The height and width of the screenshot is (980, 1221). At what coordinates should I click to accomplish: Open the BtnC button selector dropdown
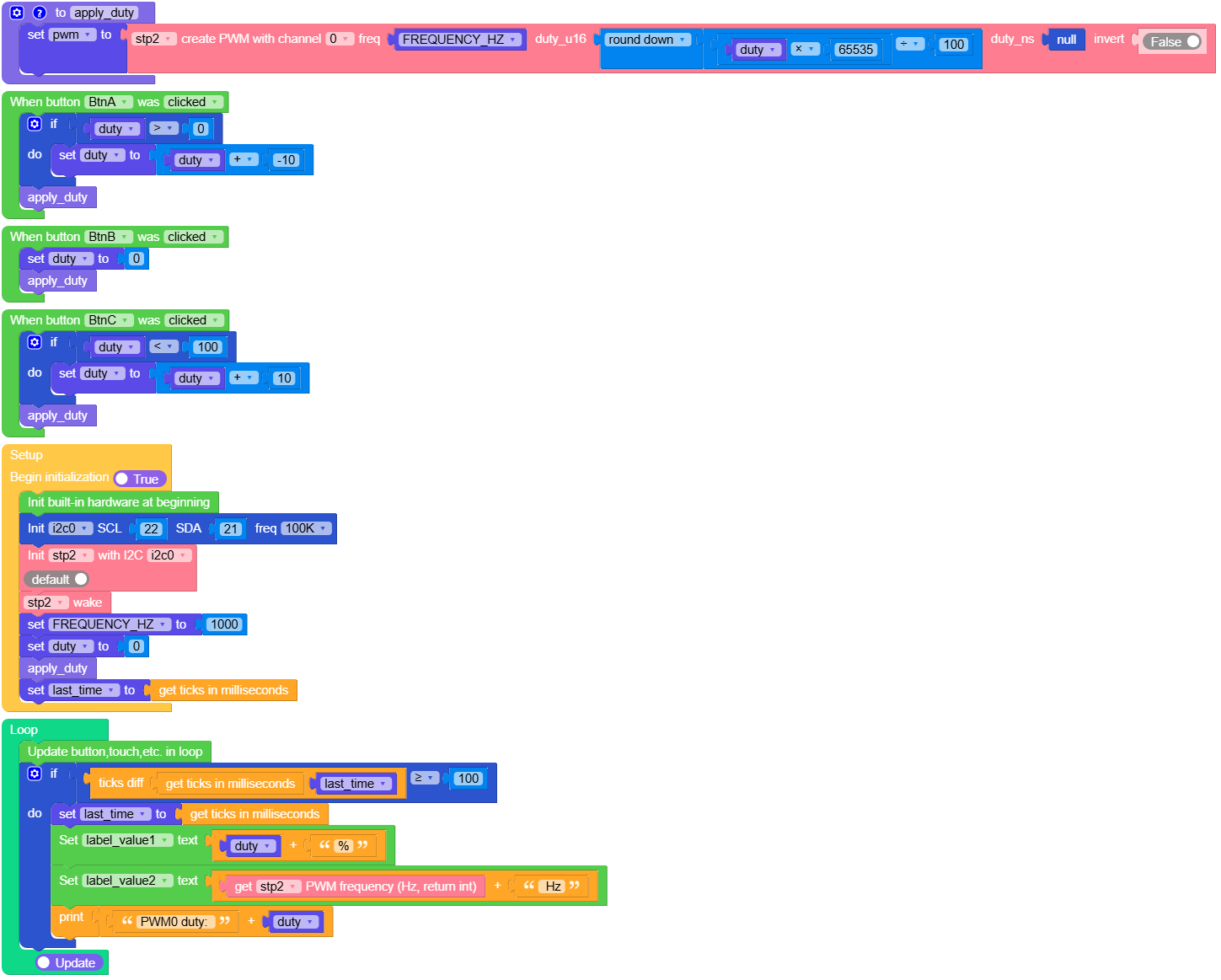click(110, 320)
